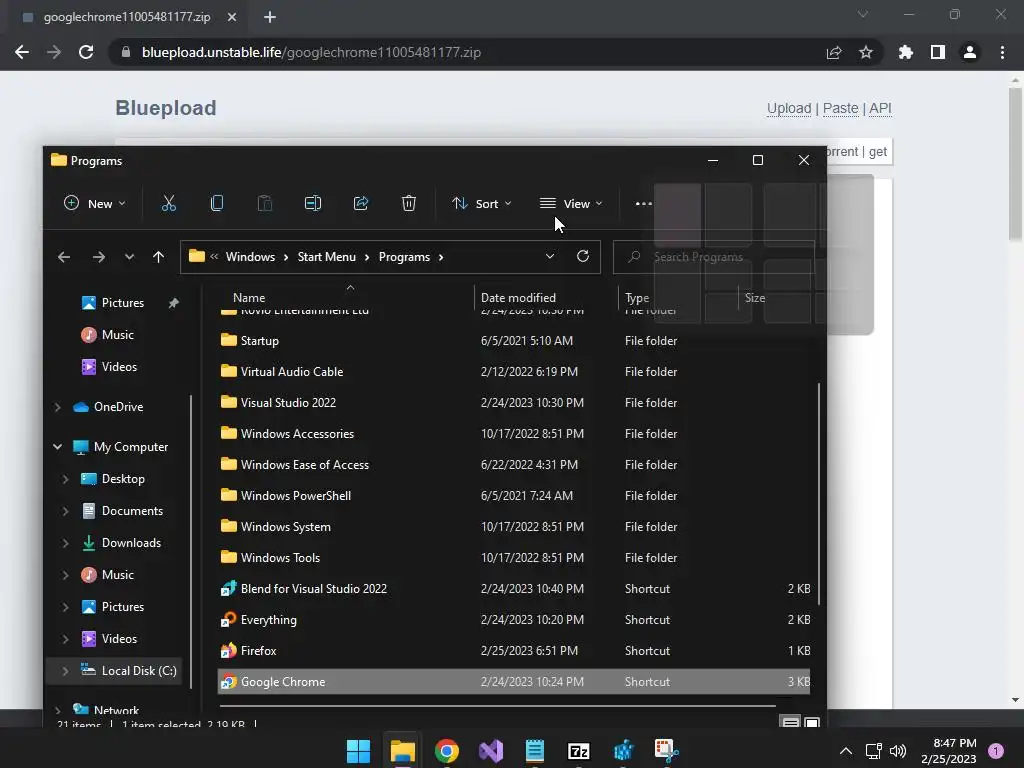Open Visual Studio from the taskbar
Viewport: 1024px width, 768px height.
click(x=490, y=751)
